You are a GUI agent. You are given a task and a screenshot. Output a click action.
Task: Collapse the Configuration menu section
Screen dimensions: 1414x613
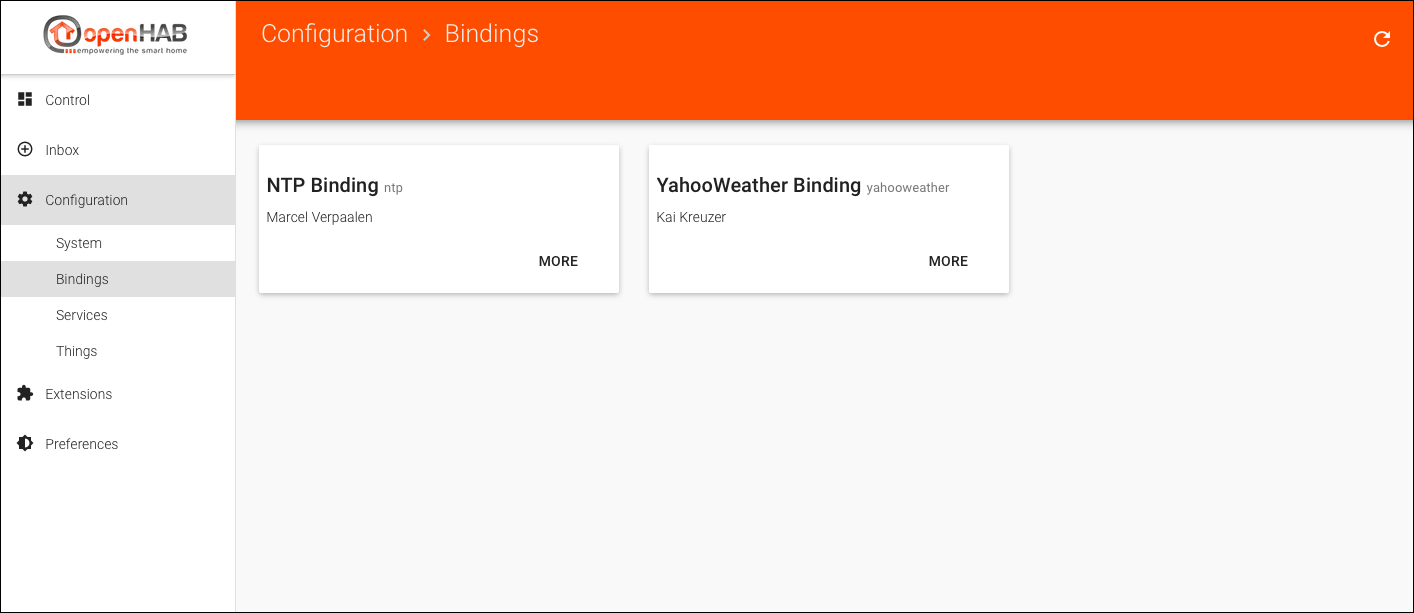point(87,200)
